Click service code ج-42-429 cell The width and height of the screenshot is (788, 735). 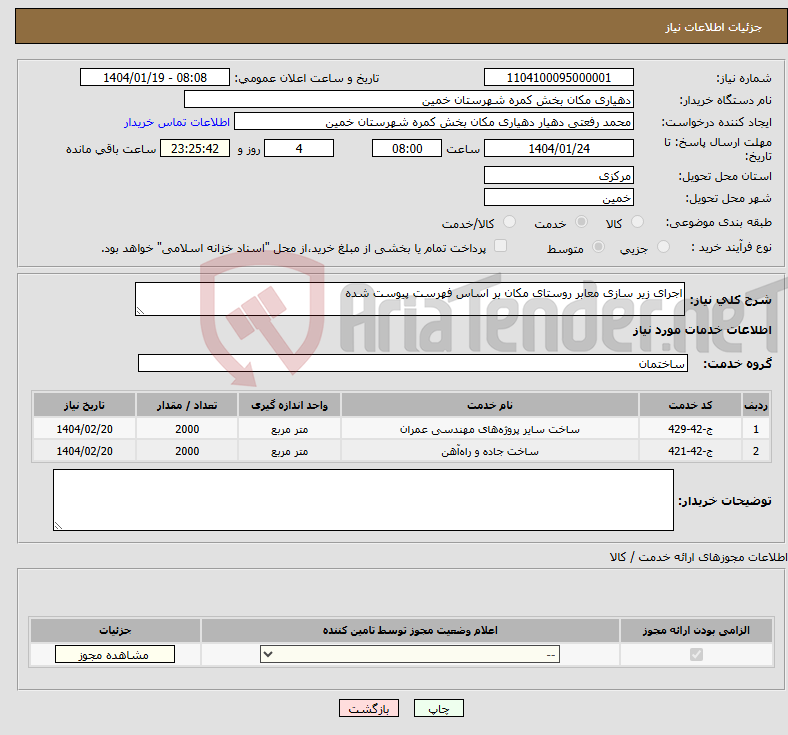pos(691,429)
